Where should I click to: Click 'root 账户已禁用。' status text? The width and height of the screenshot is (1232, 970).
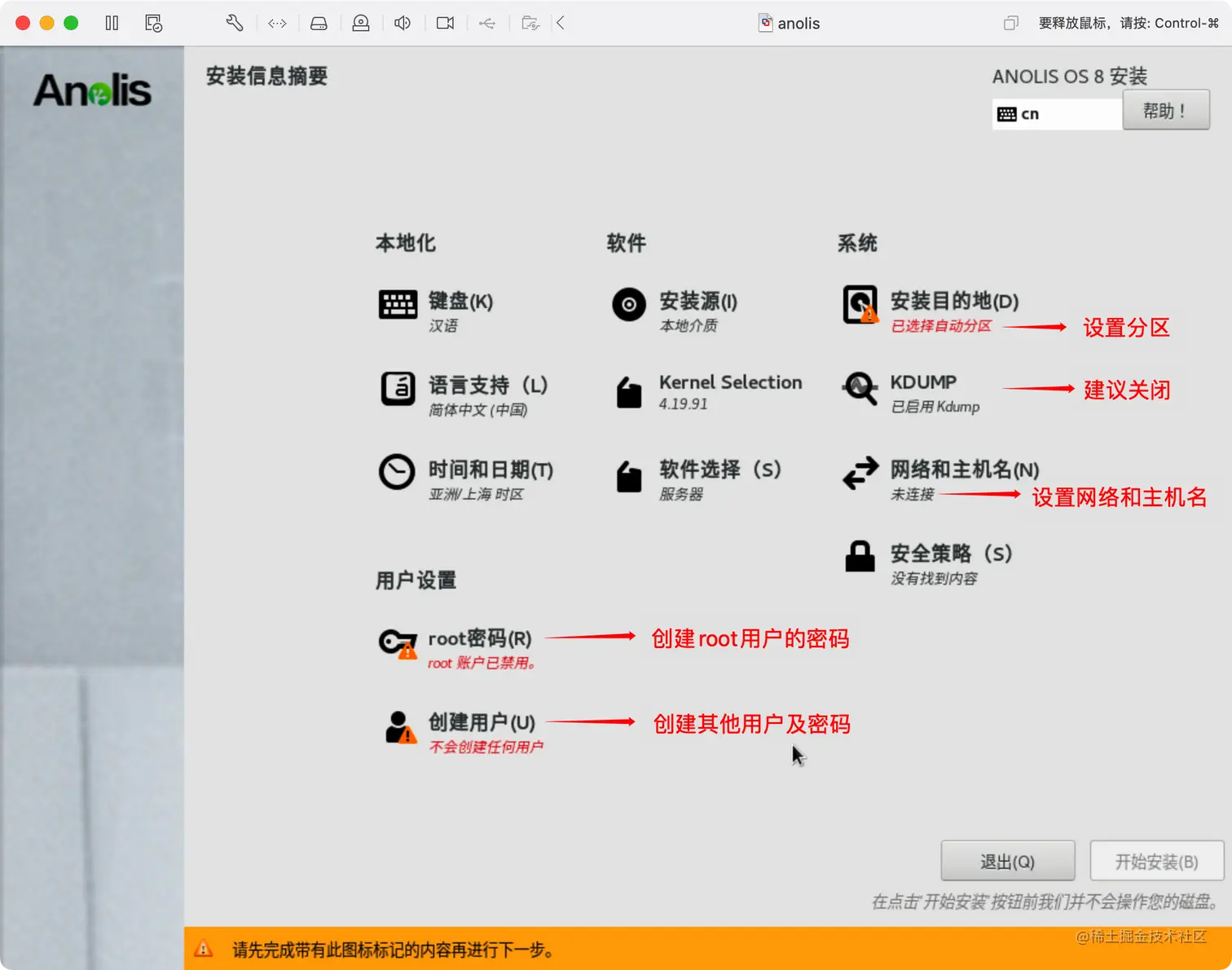482,663
